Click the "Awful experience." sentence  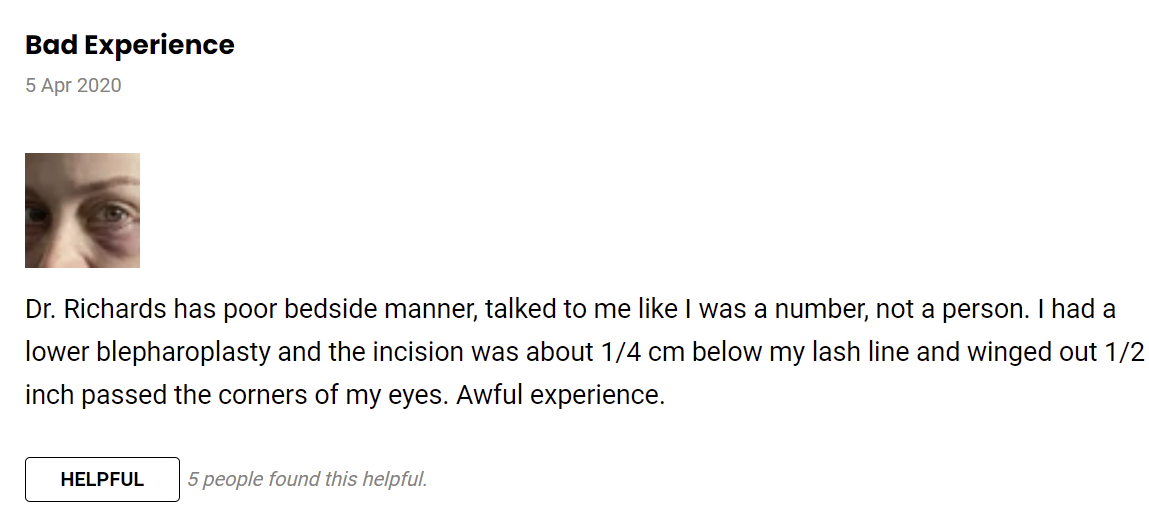[x=561, y=396]
